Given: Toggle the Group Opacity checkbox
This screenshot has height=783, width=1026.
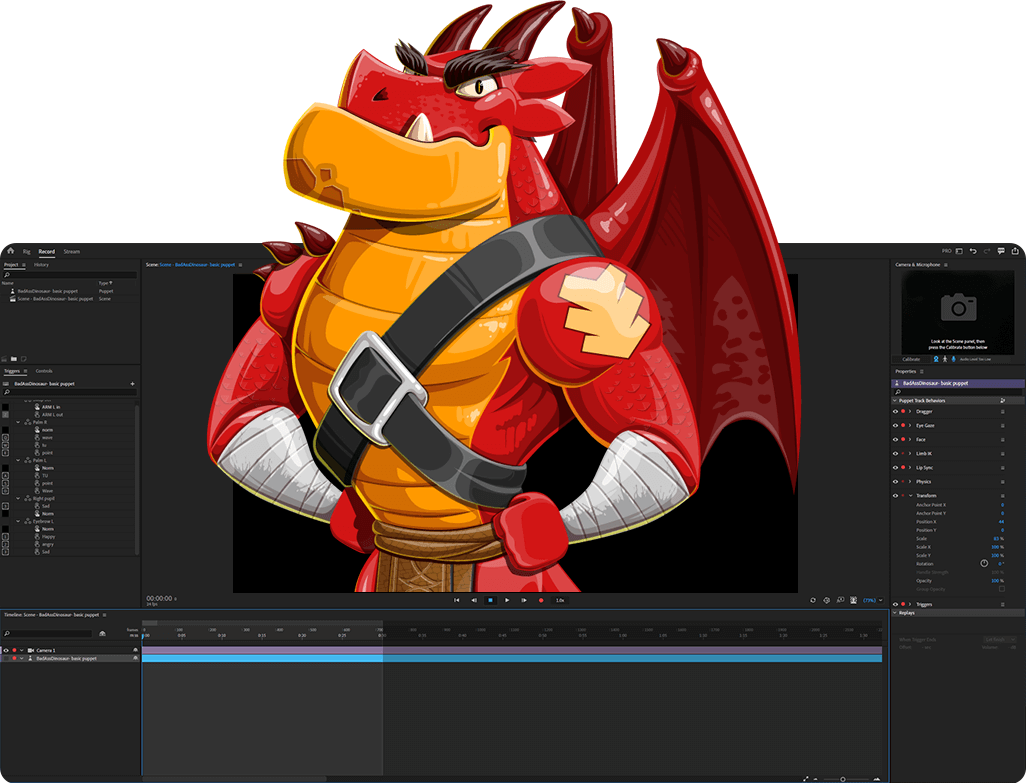Looking at the screenshot, I should coord(1002,589).
